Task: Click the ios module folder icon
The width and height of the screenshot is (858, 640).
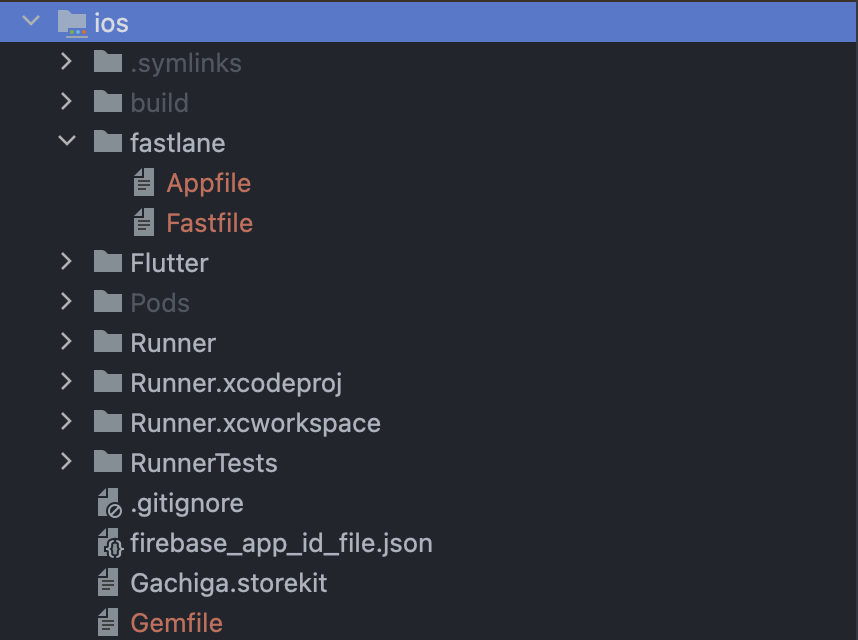Action: [72, 24]
